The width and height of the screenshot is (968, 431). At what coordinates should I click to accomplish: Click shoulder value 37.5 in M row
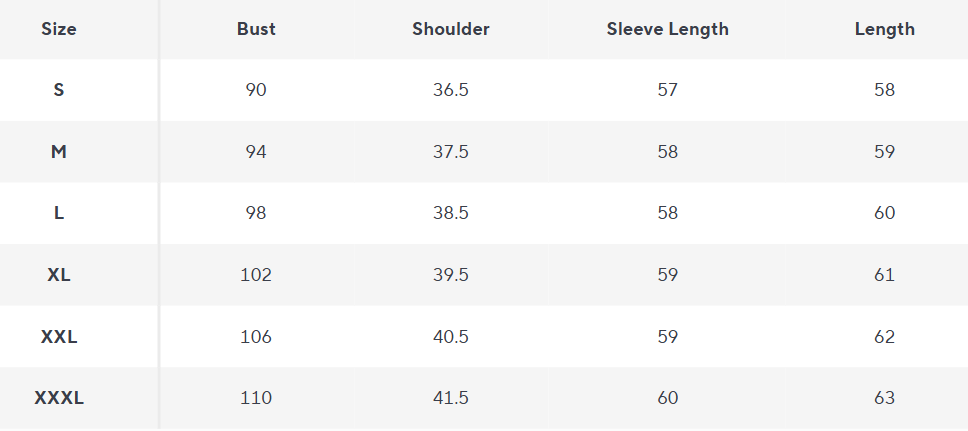(451, 152)
